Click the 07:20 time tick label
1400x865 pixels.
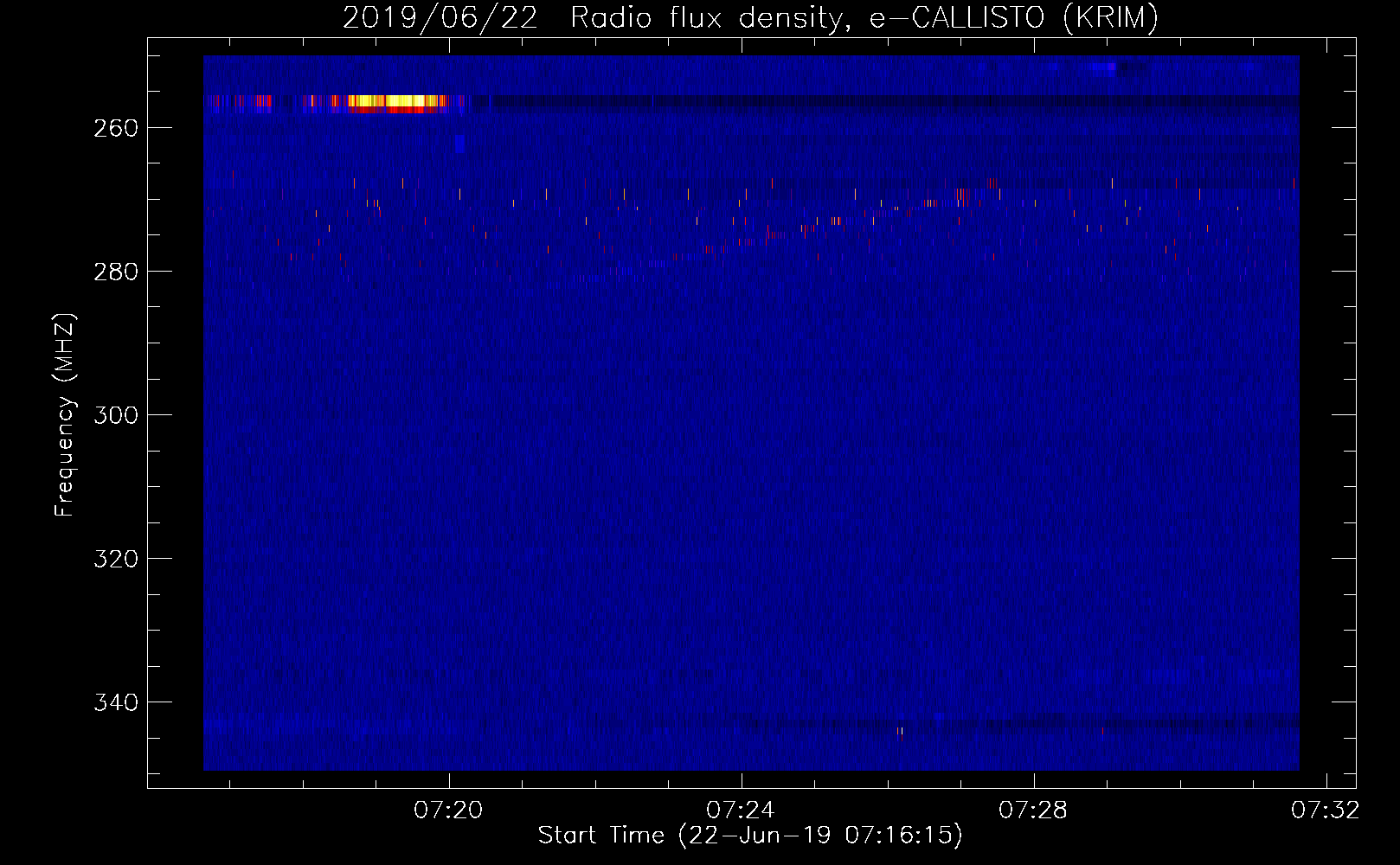448,811
